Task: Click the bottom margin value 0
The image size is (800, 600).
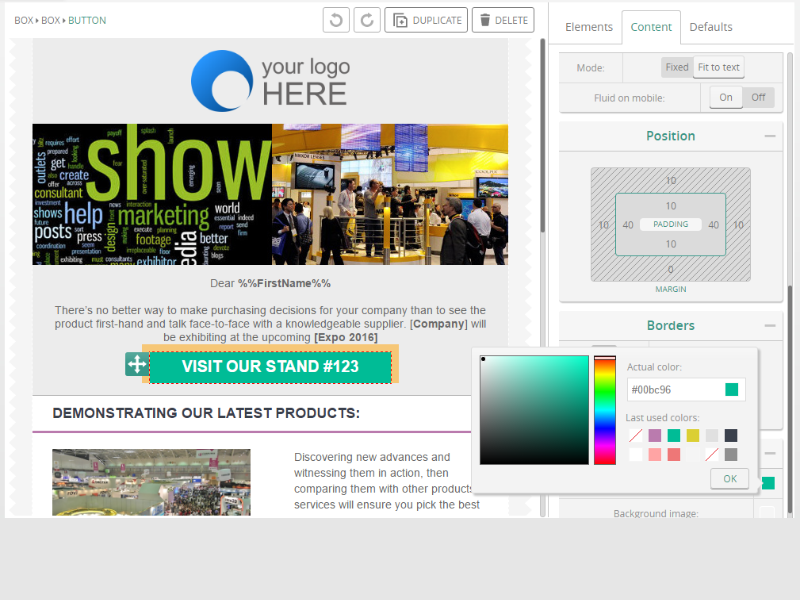Action: (671, 269)
